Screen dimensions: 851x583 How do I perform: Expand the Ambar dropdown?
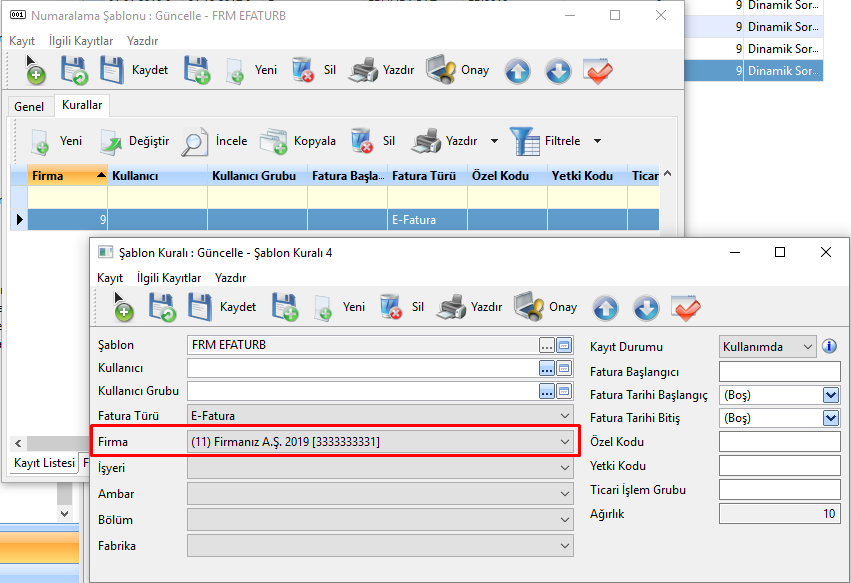(x=564, y=493)
